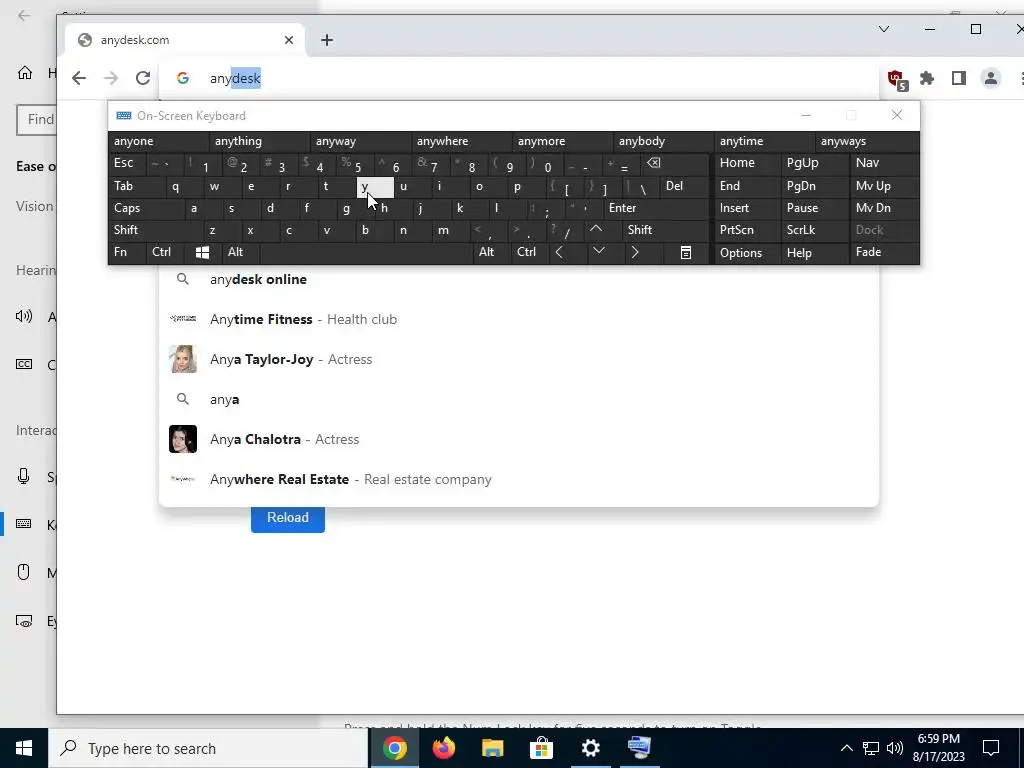The height and width of the screenshot is (768, 1024).
Task: Select 'Anya Taylor-Joy' suggestion
Action: pyautogui.click(x=519, y=359)
